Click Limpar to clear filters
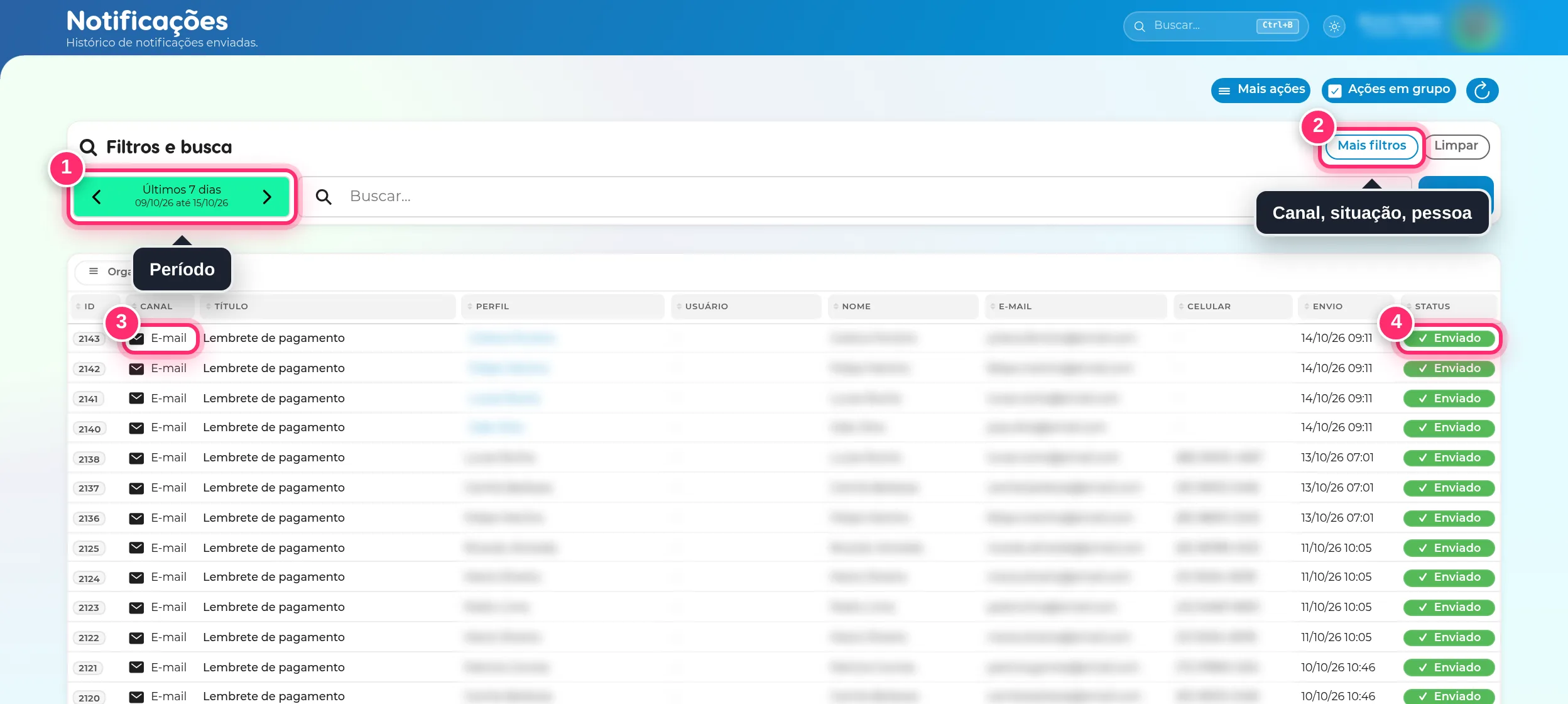Image resolution: width=1568 pixels, height=704 pixels. click(x=1456, y=146)
